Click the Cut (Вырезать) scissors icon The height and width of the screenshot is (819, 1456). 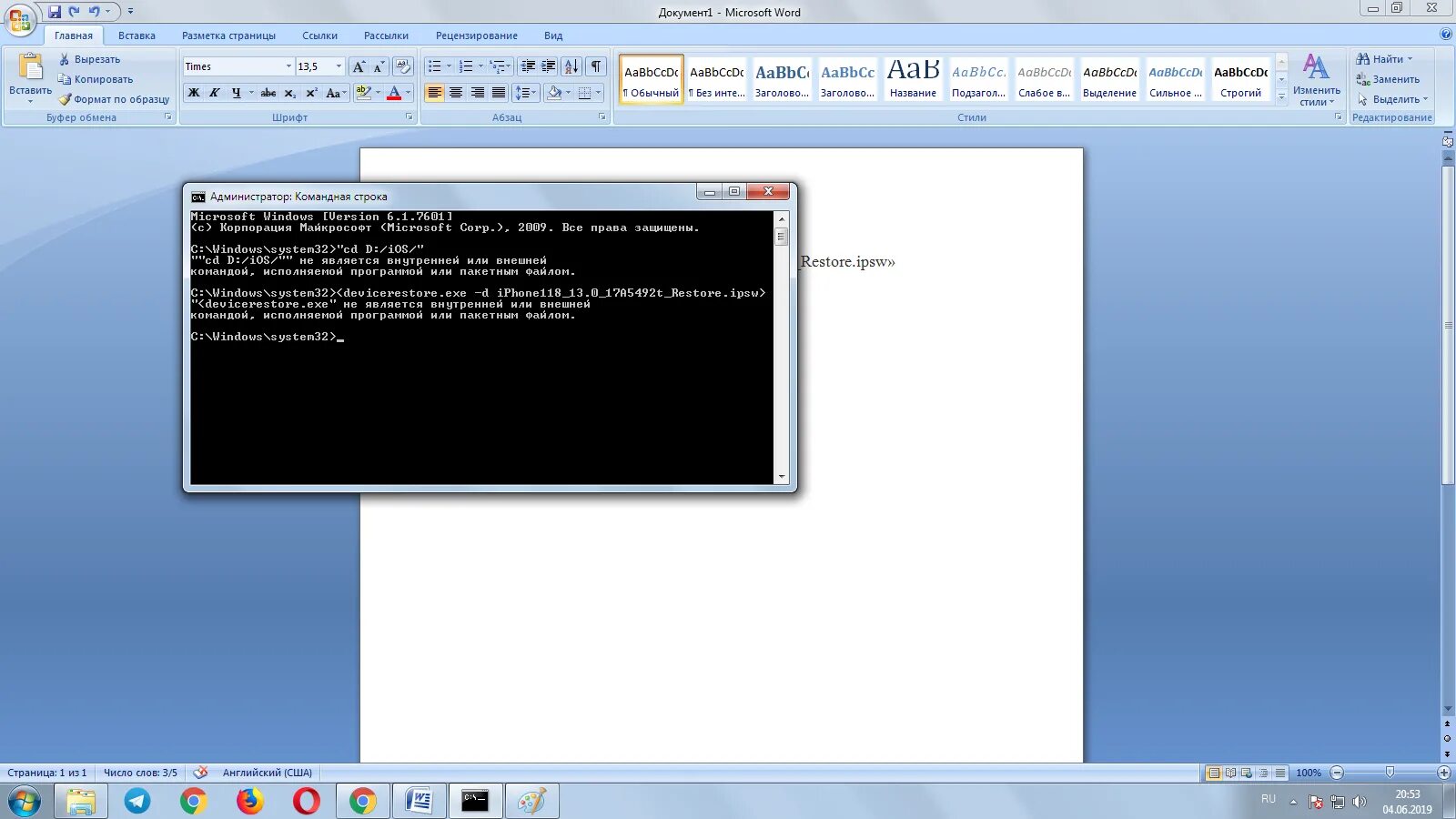(65, 59)
